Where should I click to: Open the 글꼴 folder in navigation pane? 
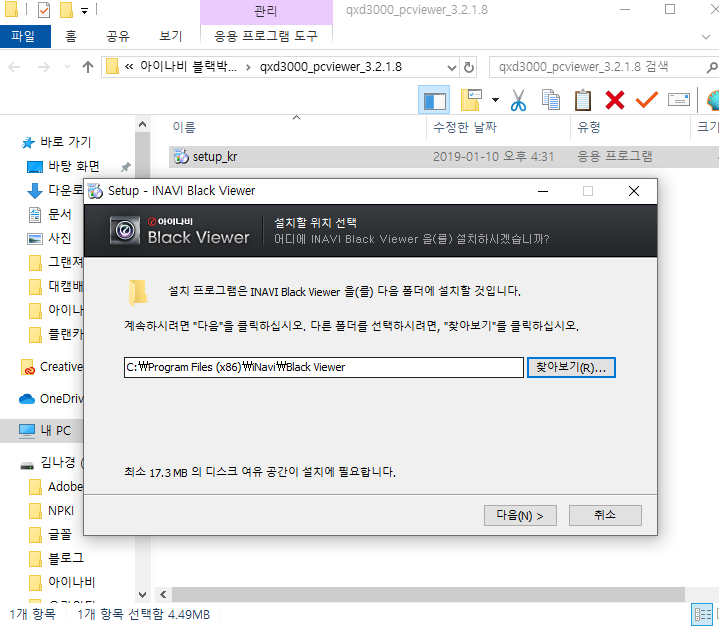click(x=60, y=534)
